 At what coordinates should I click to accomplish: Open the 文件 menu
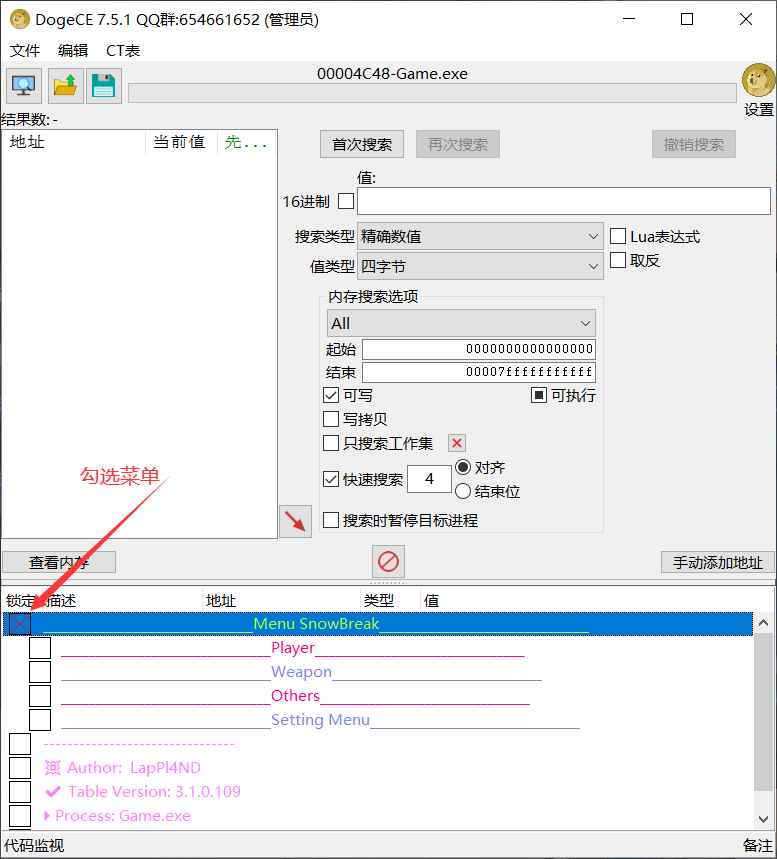pos(25,50)
